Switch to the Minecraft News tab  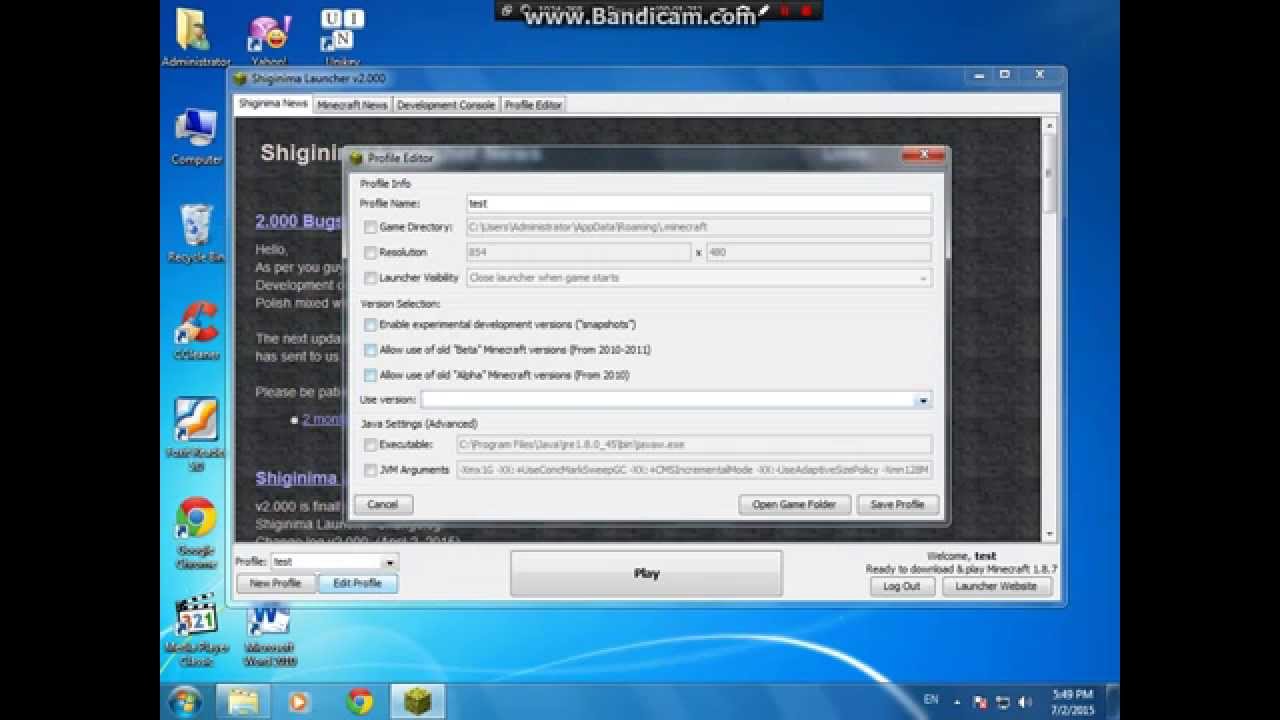(352, 105)
